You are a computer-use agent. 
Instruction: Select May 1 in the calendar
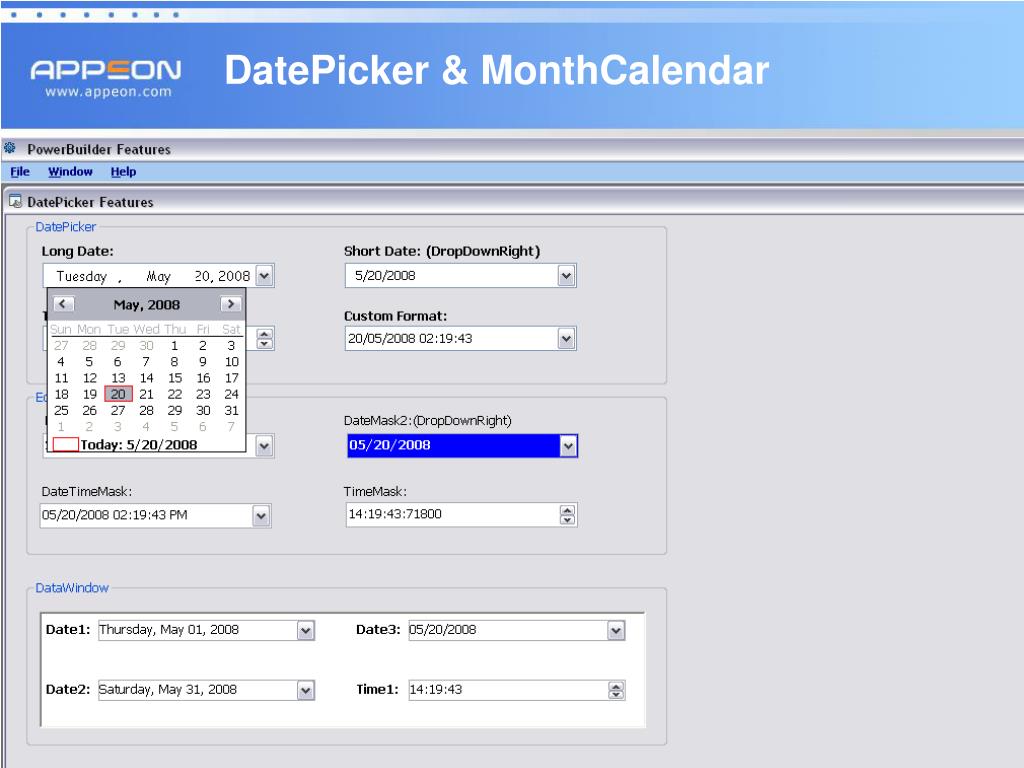pyautogui.click(x=174, y=345)
